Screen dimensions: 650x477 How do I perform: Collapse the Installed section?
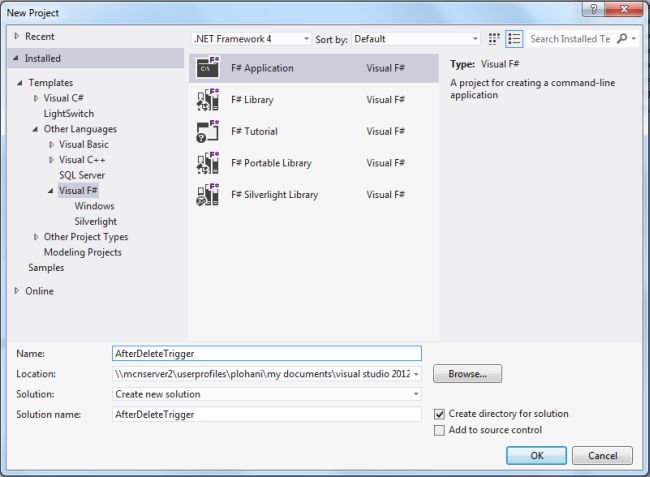pyautogui.click(x=16, y=58)
